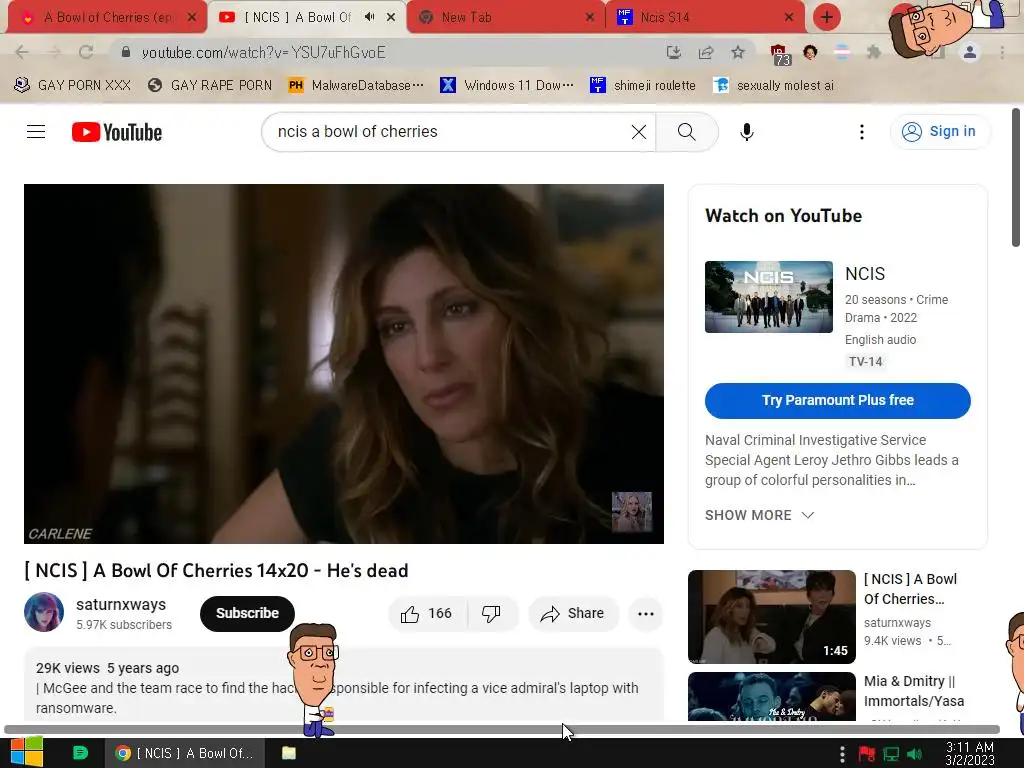Click the horizontal page scrollbar
The image size is (1024, 768).
coord(502,729)
